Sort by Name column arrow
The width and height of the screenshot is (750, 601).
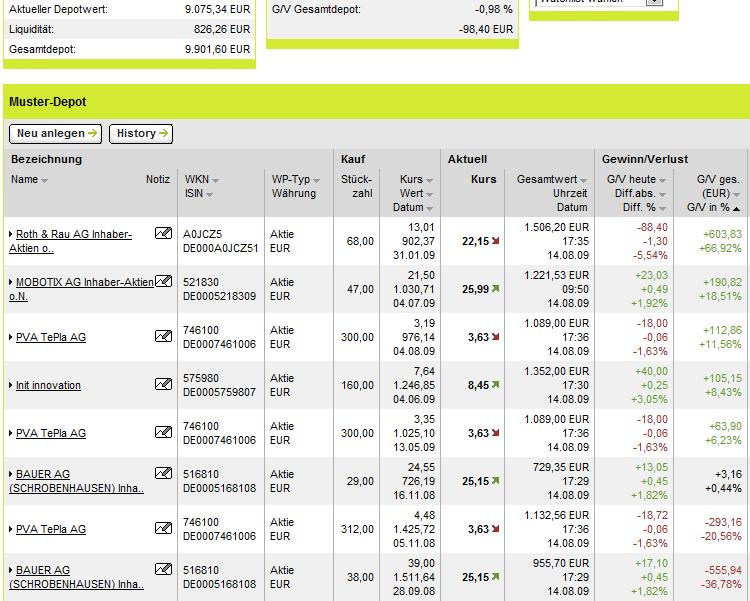point(44,180)
